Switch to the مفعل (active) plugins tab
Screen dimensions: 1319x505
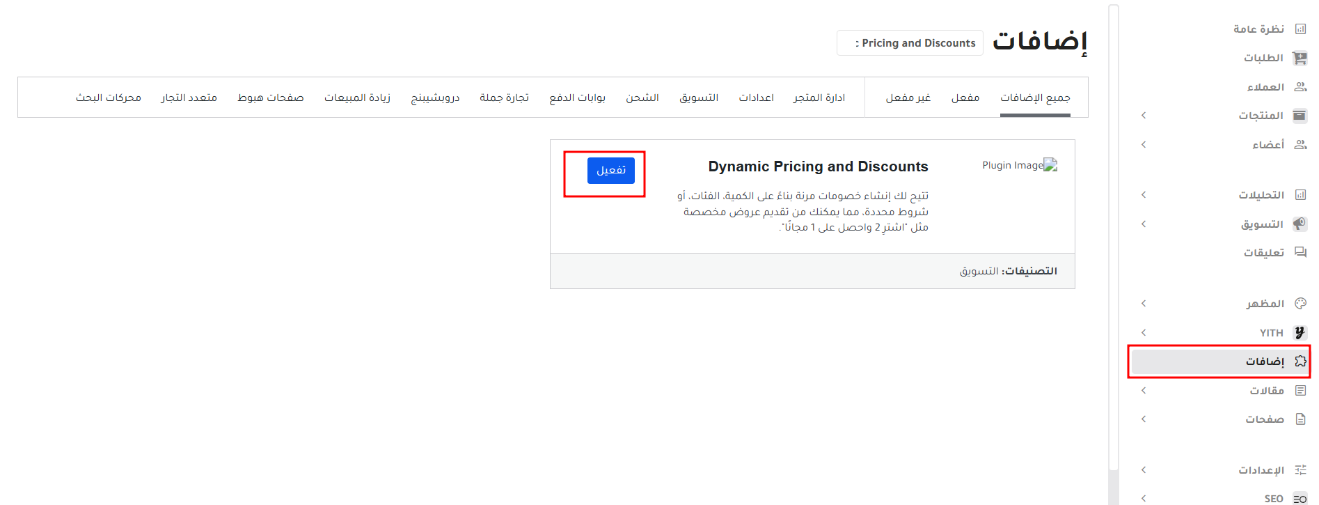[x=965, y=97]
